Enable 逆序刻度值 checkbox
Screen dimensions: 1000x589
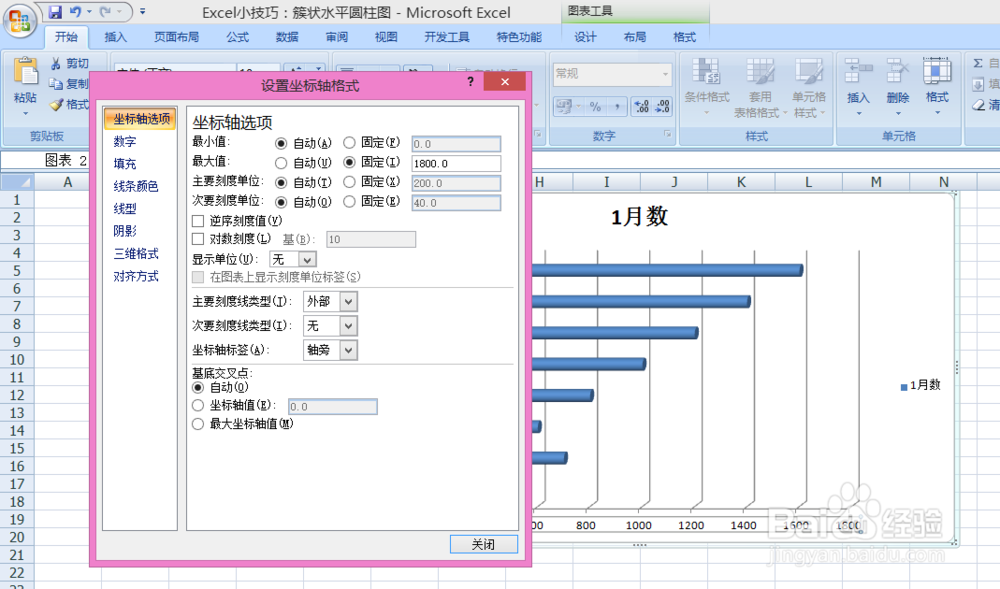(x=198, y=221)
